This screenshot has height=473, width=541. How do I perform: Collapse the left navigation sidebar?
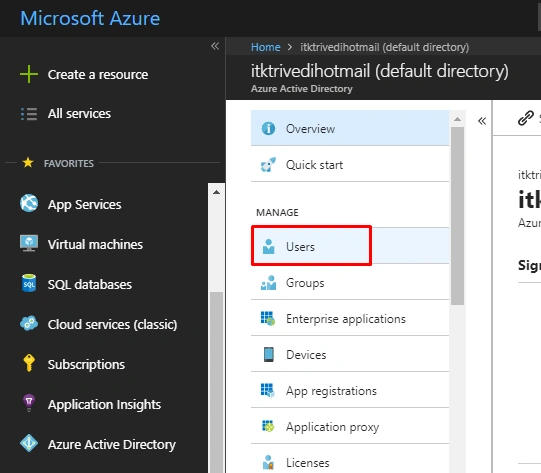click(215, 46)
